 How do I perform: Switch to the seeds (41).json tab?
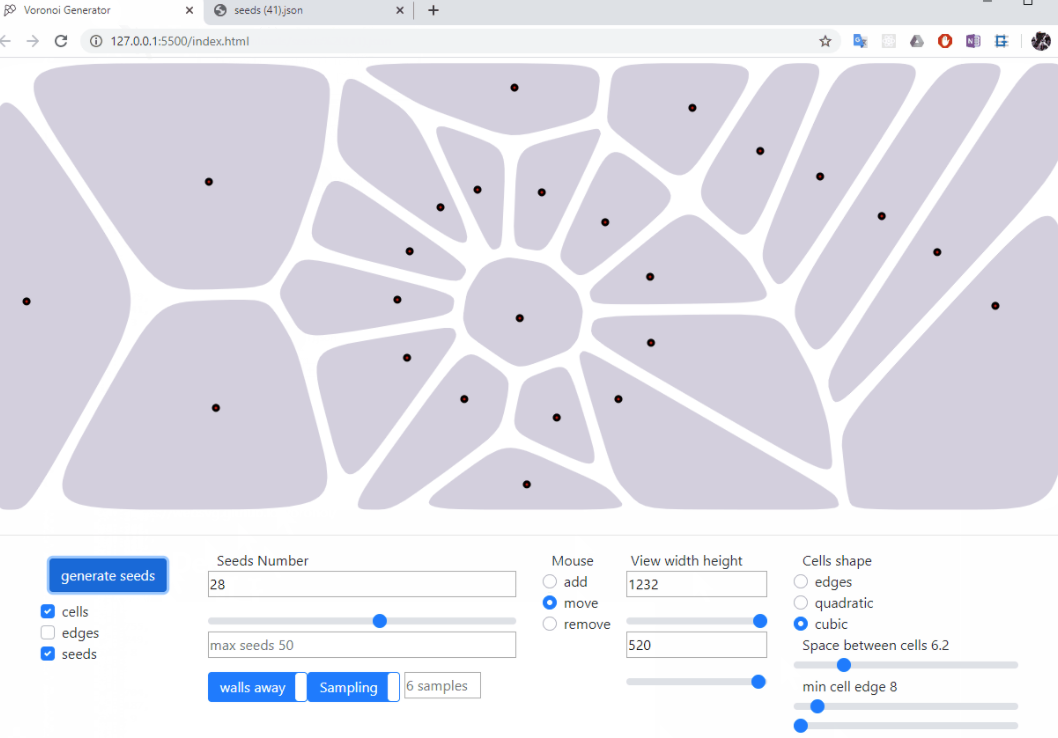click(x=300, y=11)
